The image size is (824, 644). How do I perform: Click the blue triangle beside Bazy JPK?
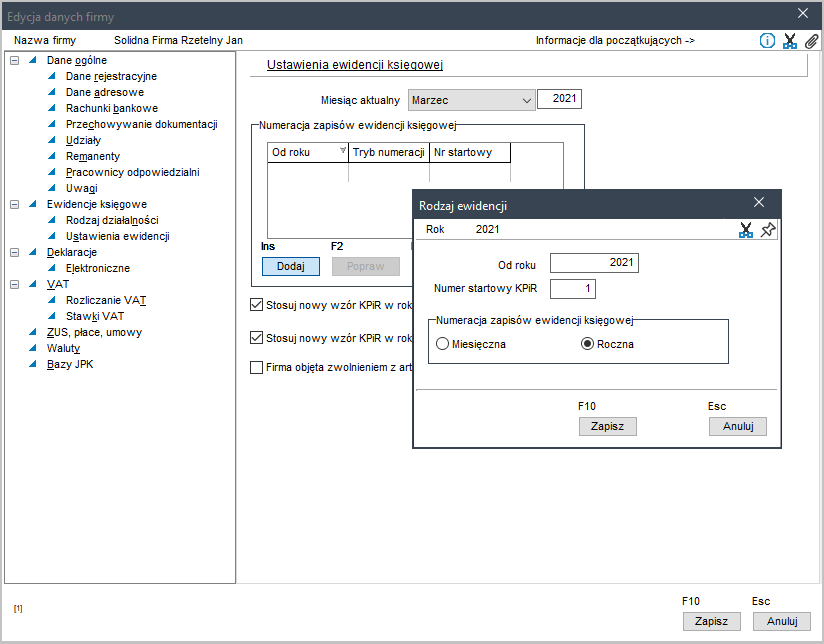[33, 364]
